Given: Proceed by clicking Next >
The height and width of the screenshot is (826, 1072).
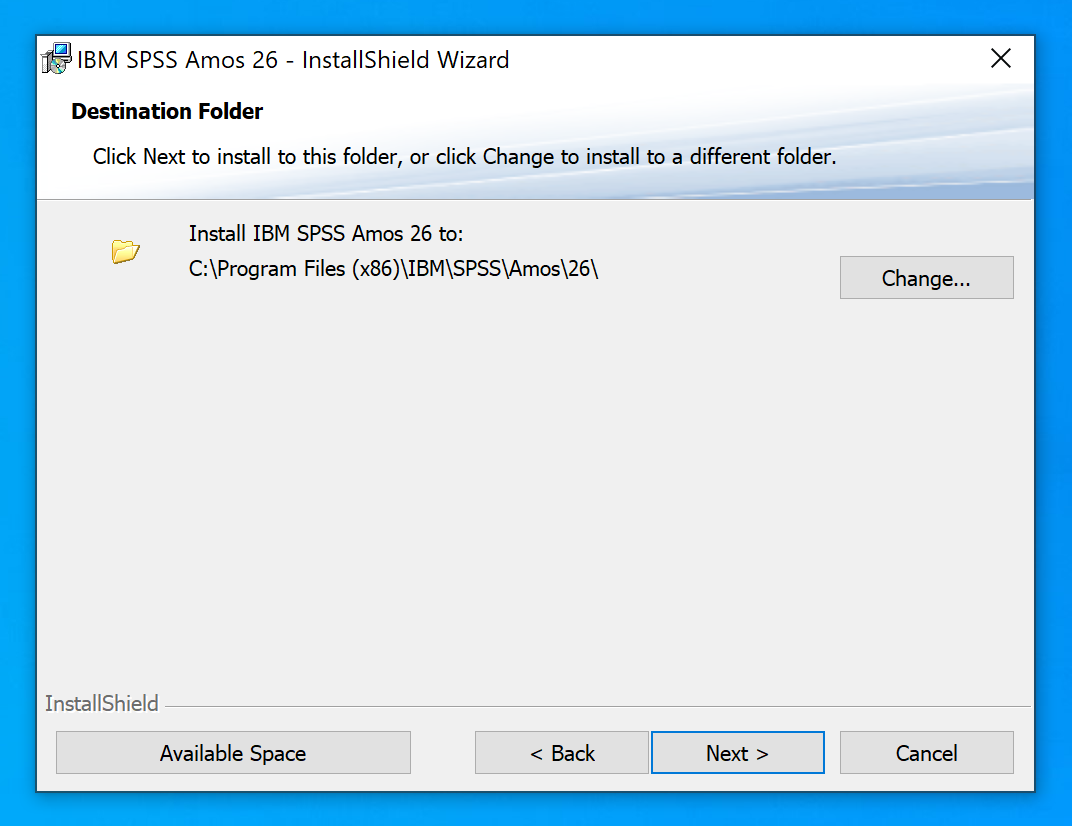Looking at the screenshot, I should point(737,753).
